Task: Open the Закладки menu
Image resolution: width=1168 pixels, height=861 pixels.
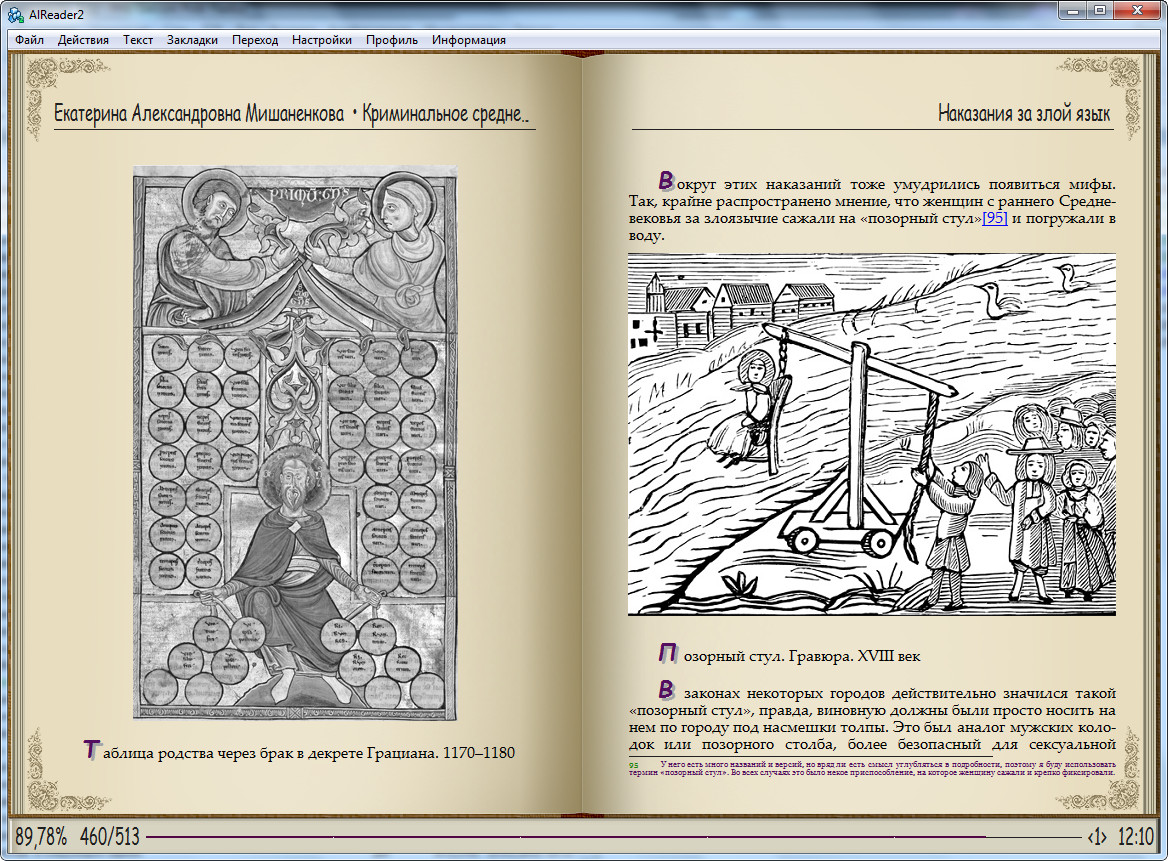Action: coord(192,39)
